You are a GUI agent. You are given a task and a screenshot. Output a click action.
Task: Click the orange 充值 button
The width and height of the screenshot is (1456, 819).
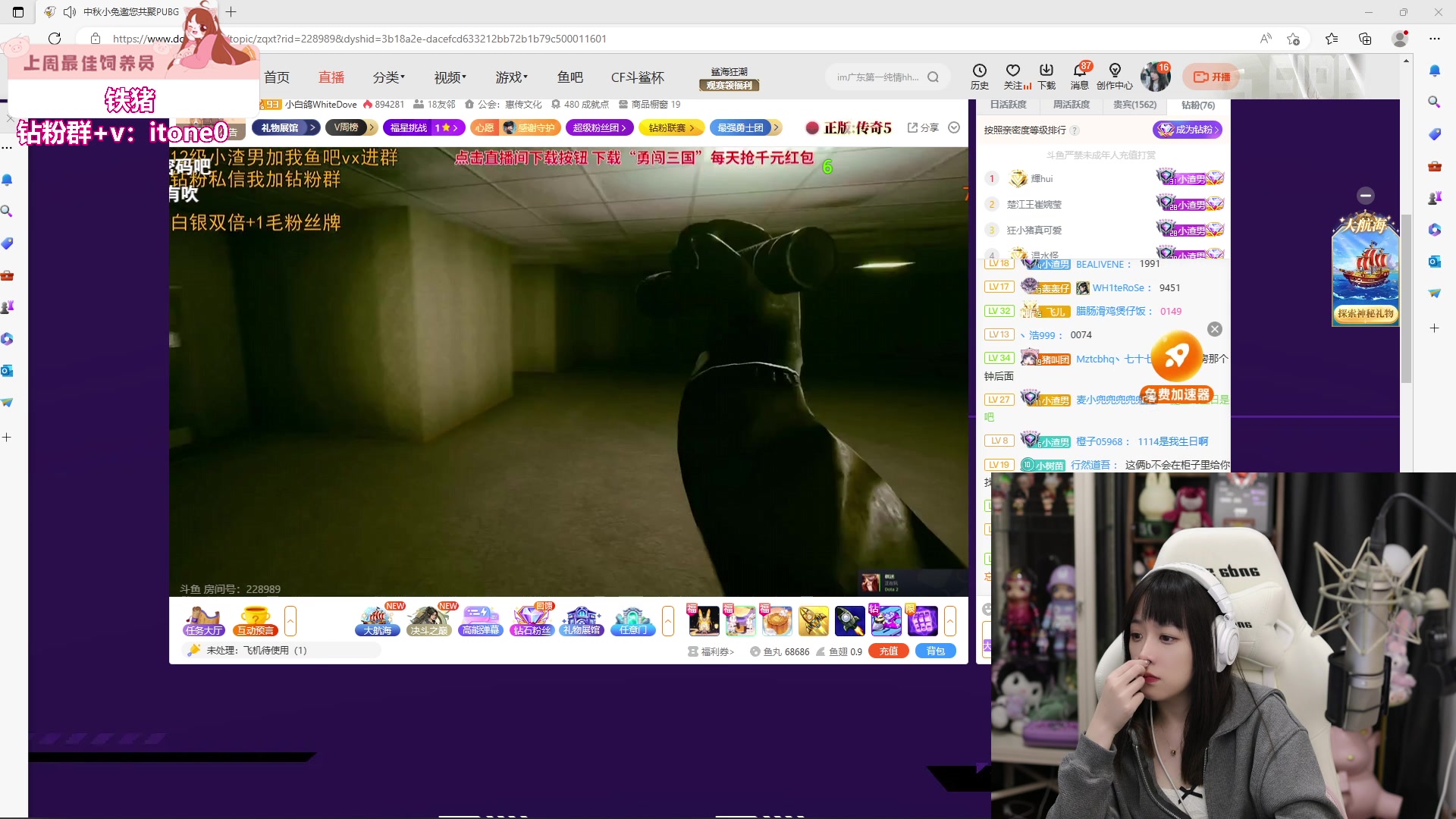coord(888,651)
